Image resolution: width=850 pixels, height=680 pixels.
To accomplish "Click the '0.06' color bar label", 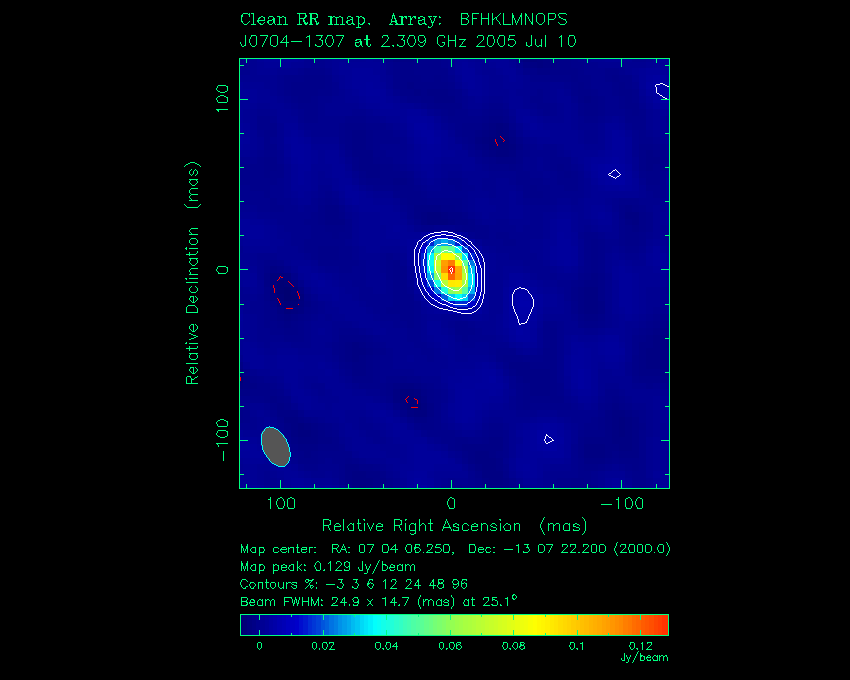I will (450, 646).
